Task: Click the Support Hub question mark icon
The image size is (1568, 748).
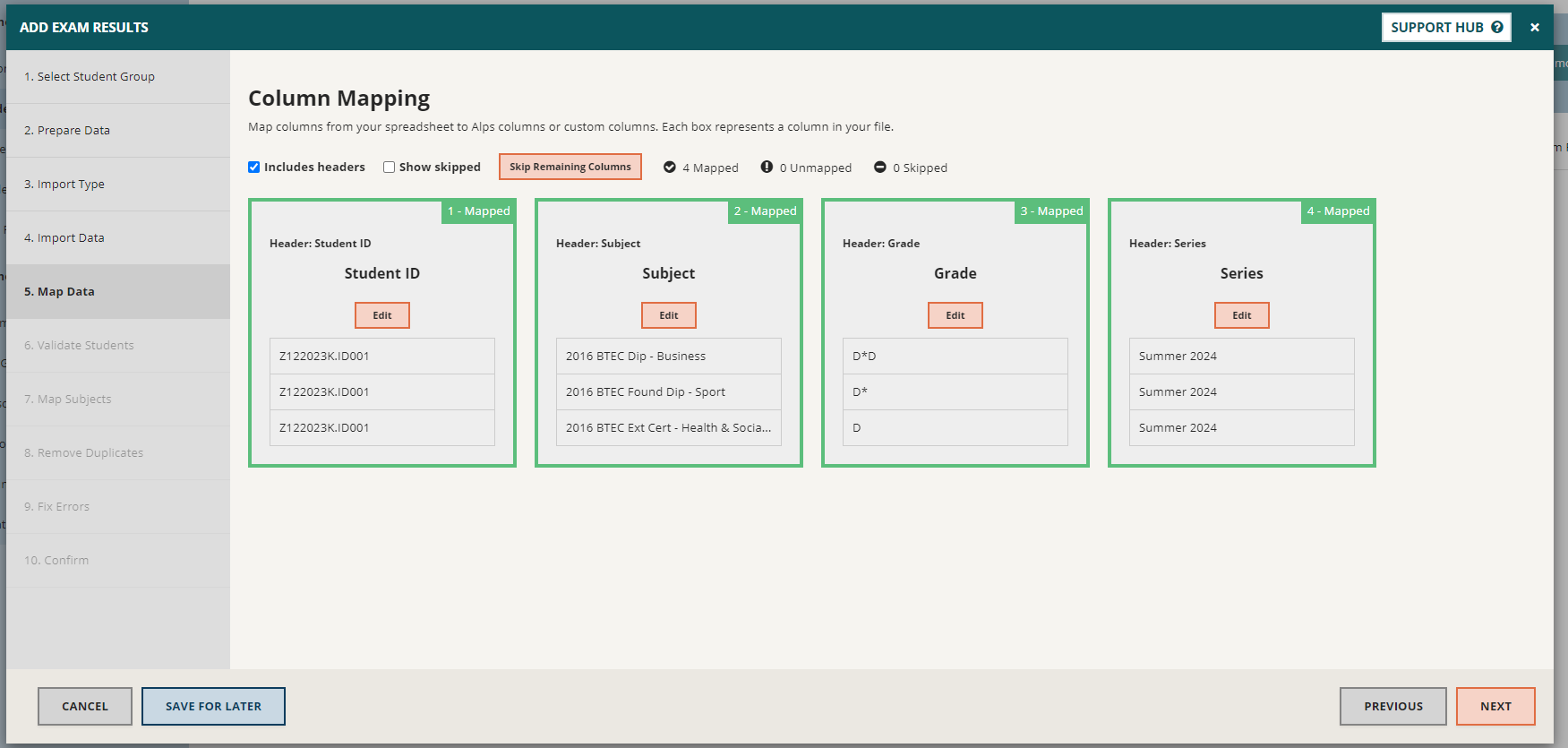Action: 1496,27
